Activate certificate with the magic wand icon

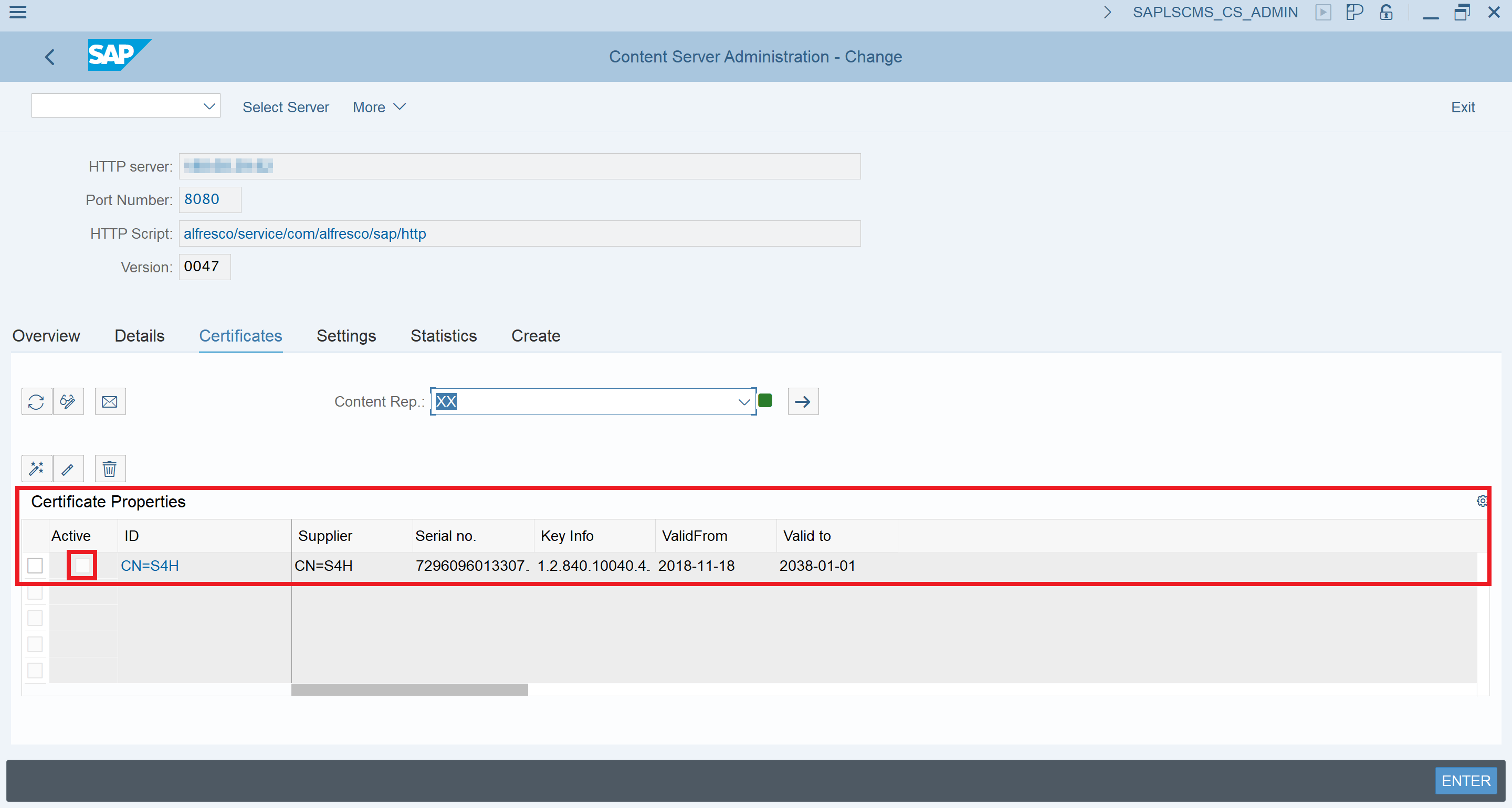36,468
